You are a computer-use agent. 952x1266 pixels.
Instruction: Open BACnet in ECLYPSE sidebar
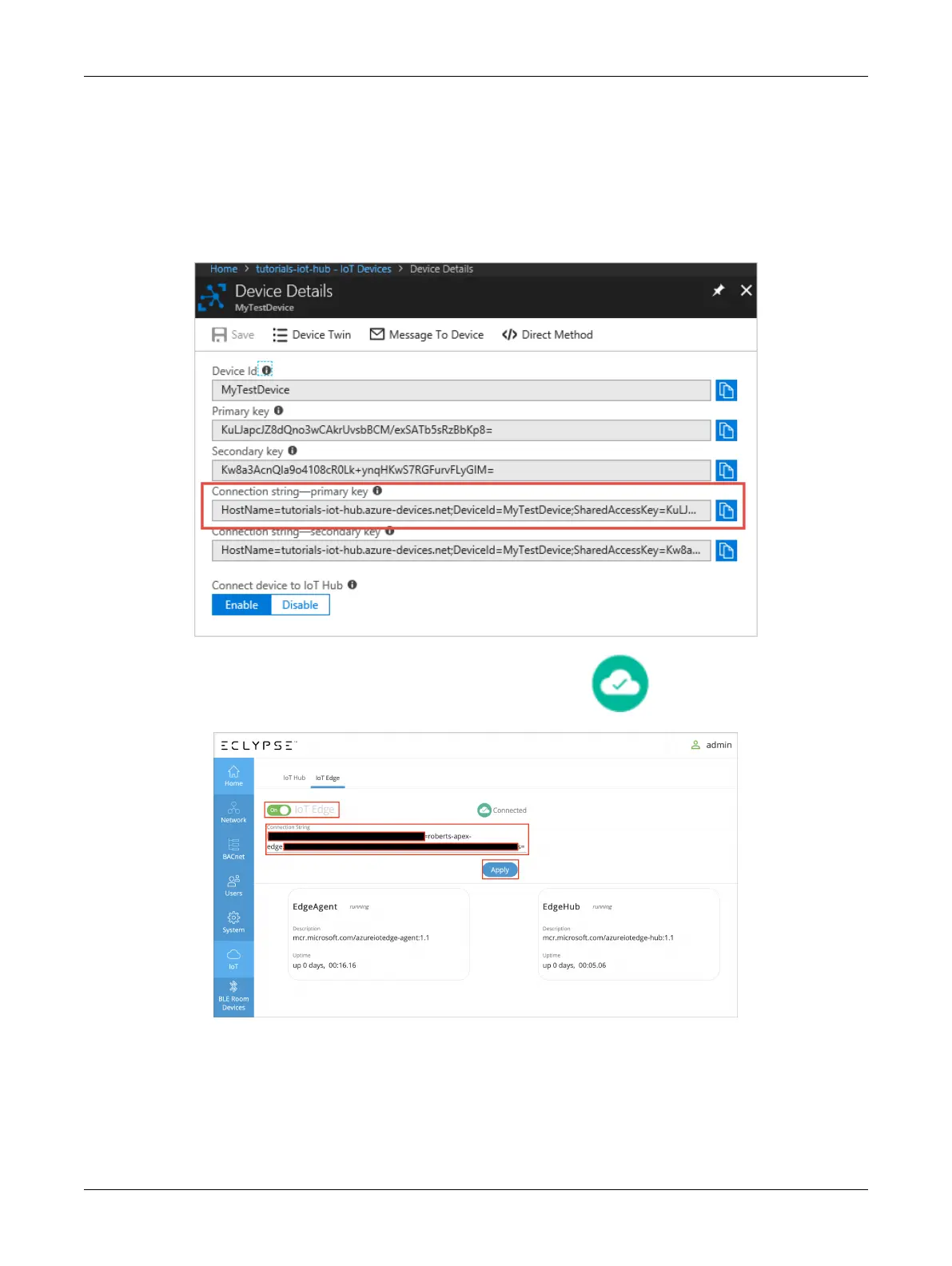pos(233,850)
